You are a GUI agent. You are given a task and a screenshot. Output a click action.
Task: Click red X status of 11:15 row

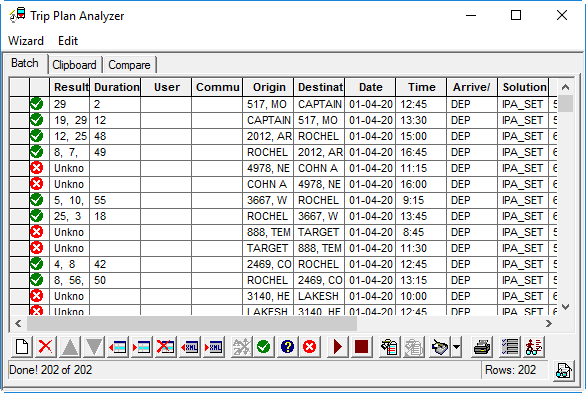pyautogui.click(x=37, y=168)
